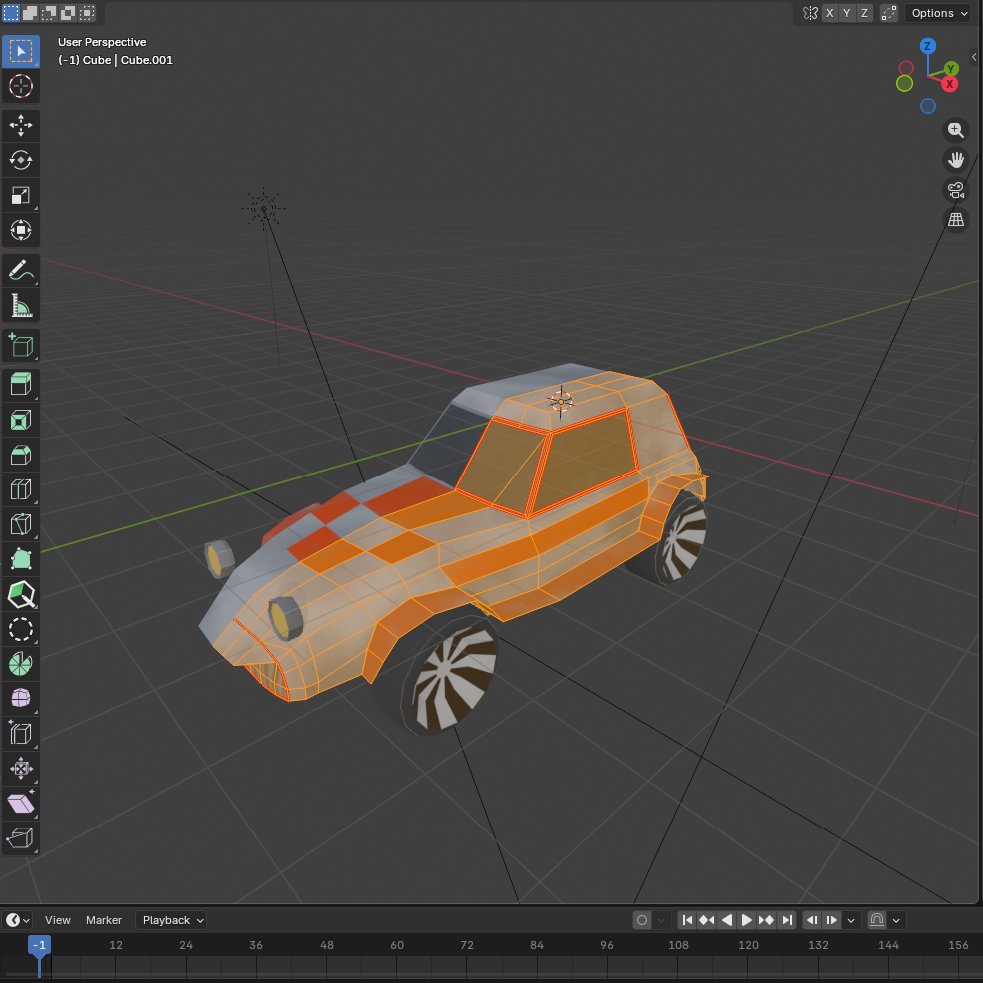Screen dimensions: 983x983
Task: Select the Scale tool
Action: coord(20,196)
